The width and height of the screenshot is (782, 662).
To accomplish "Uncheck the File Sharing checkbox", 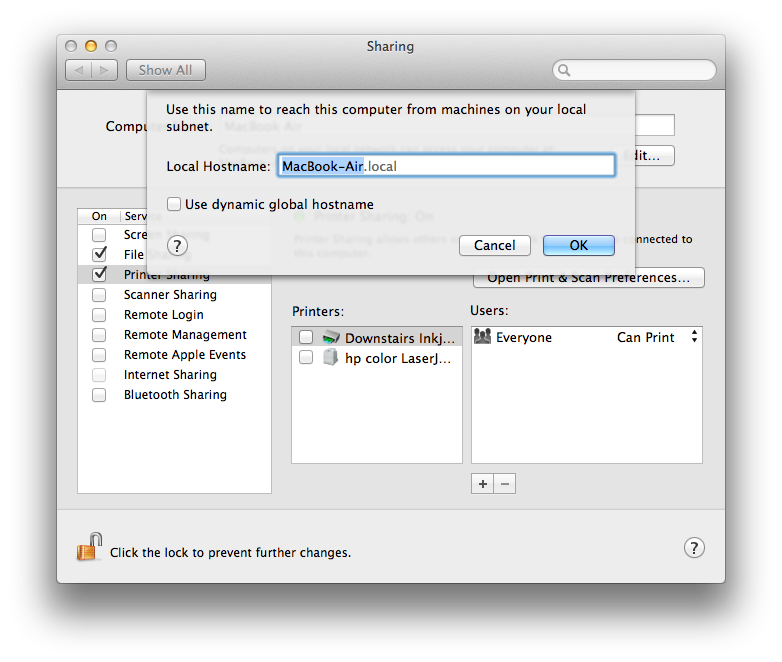I will (99, 254).
